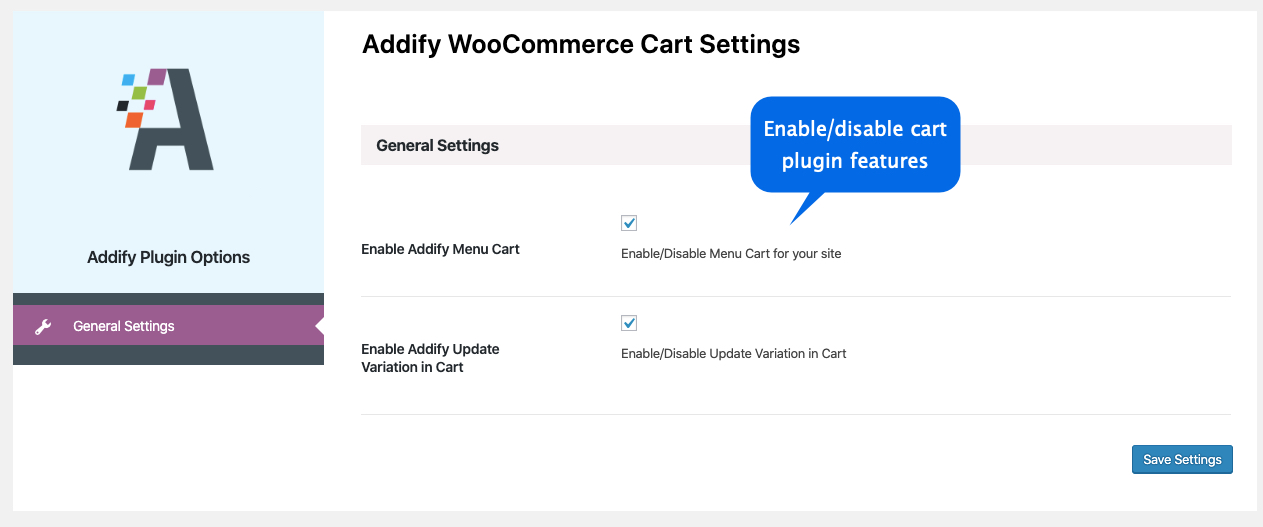Click the Enable Addify Menu Cart label
Screen dimensions: 1263x527
440,249
